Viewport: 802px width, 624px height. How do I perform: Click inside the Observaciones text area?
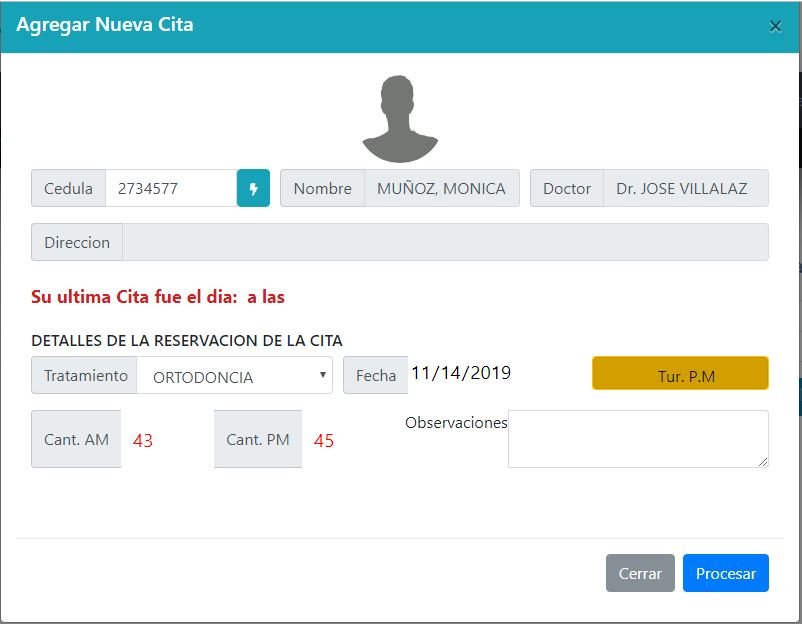click(x=637, y=438)
